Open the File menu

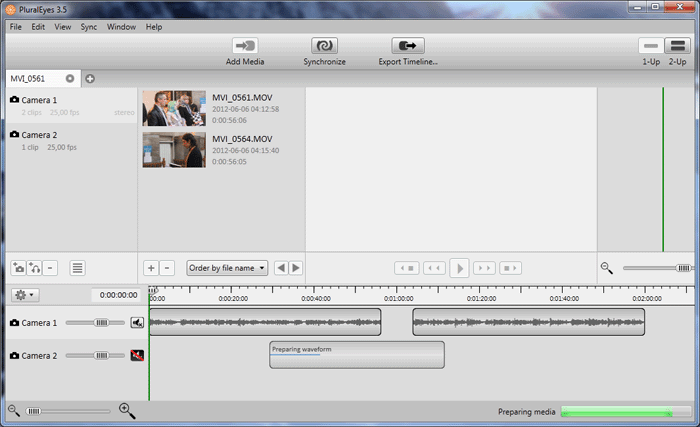pos(16,27)
